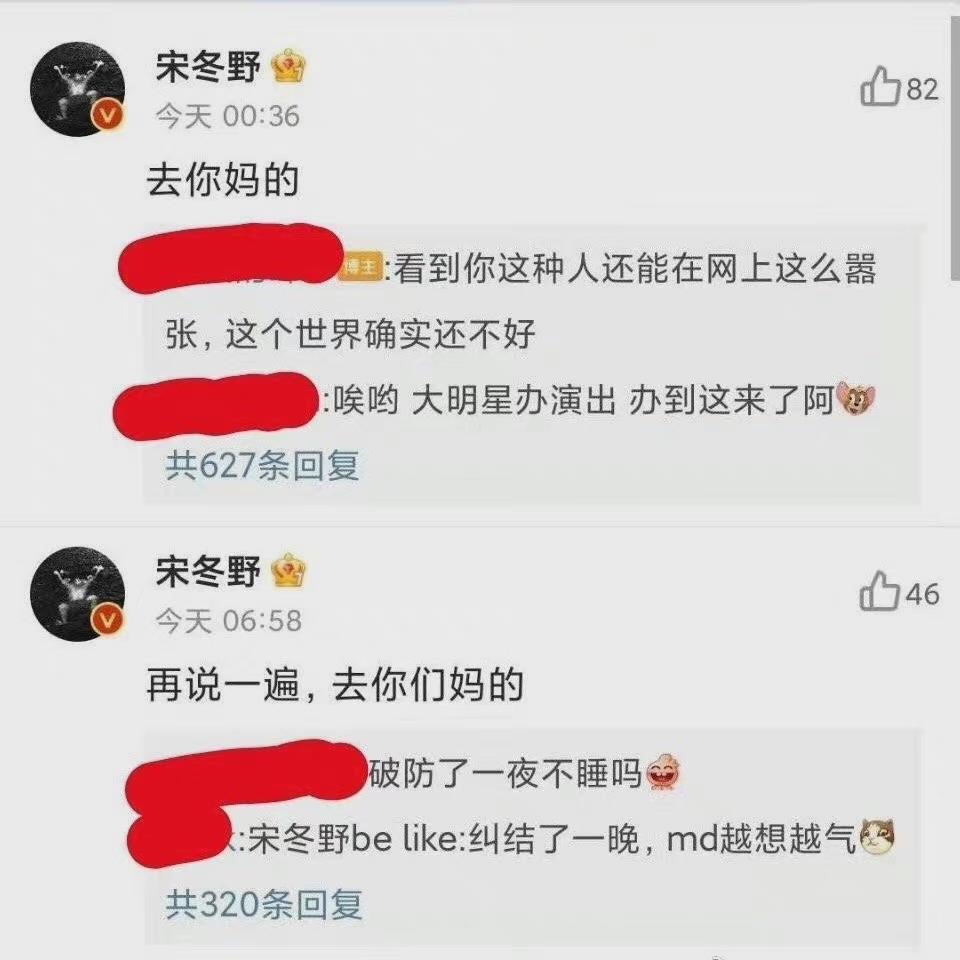Open 宋冬野 avatar on 00:36 comment
Image resolution: width=960 pixels, height=960 pixels.
coord(78,89)
